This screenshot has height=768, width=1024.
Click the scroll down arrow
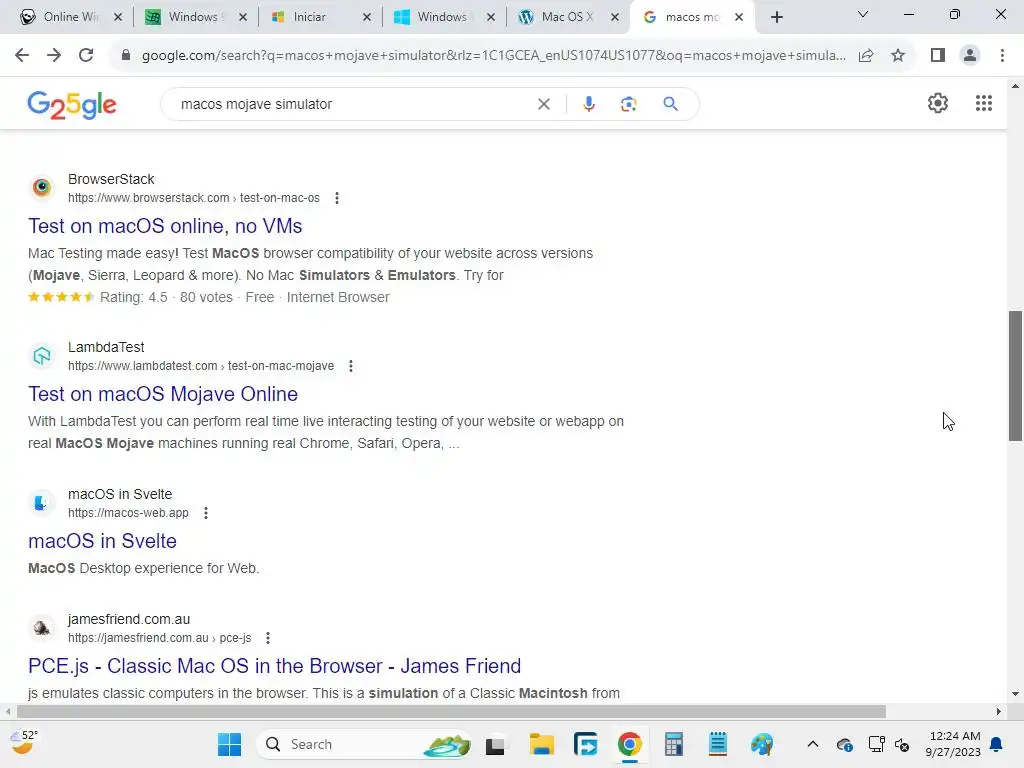(x=1015, y=694)
